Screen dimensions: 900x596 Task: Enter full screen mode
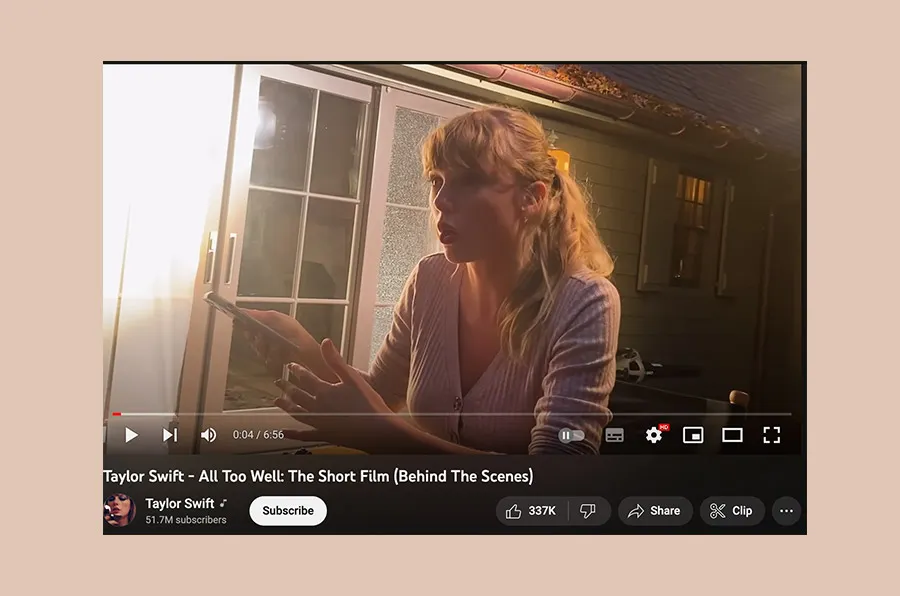(772, 435)
